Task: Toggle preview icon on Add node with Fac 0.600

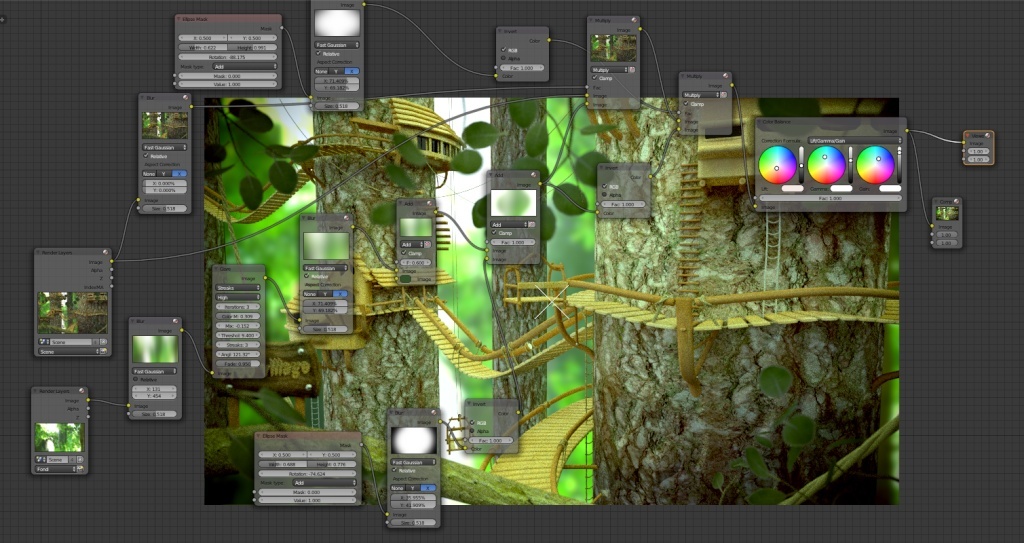Action: tap(430, 203)
